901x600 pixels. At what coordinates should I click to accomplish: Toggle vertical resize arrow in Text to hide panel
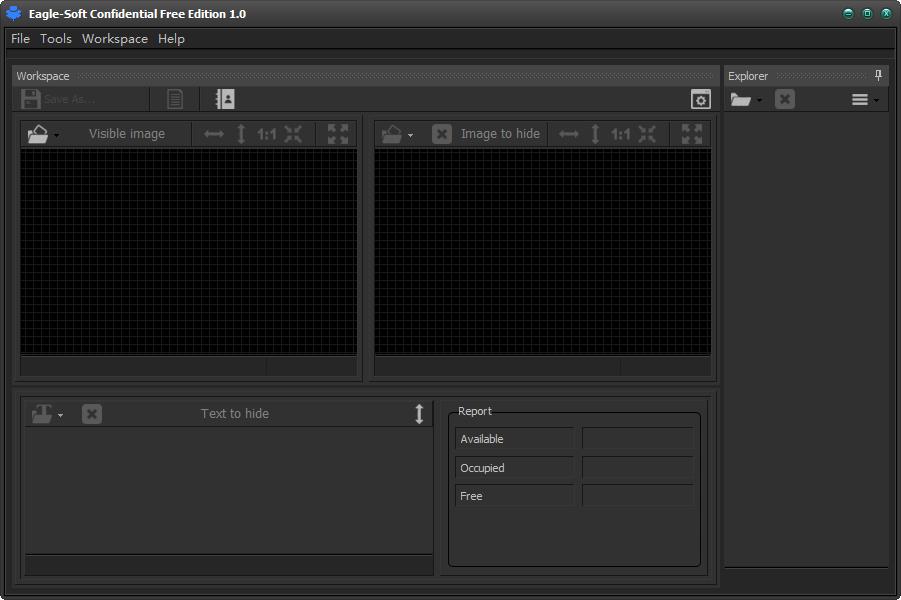point(419,414)
